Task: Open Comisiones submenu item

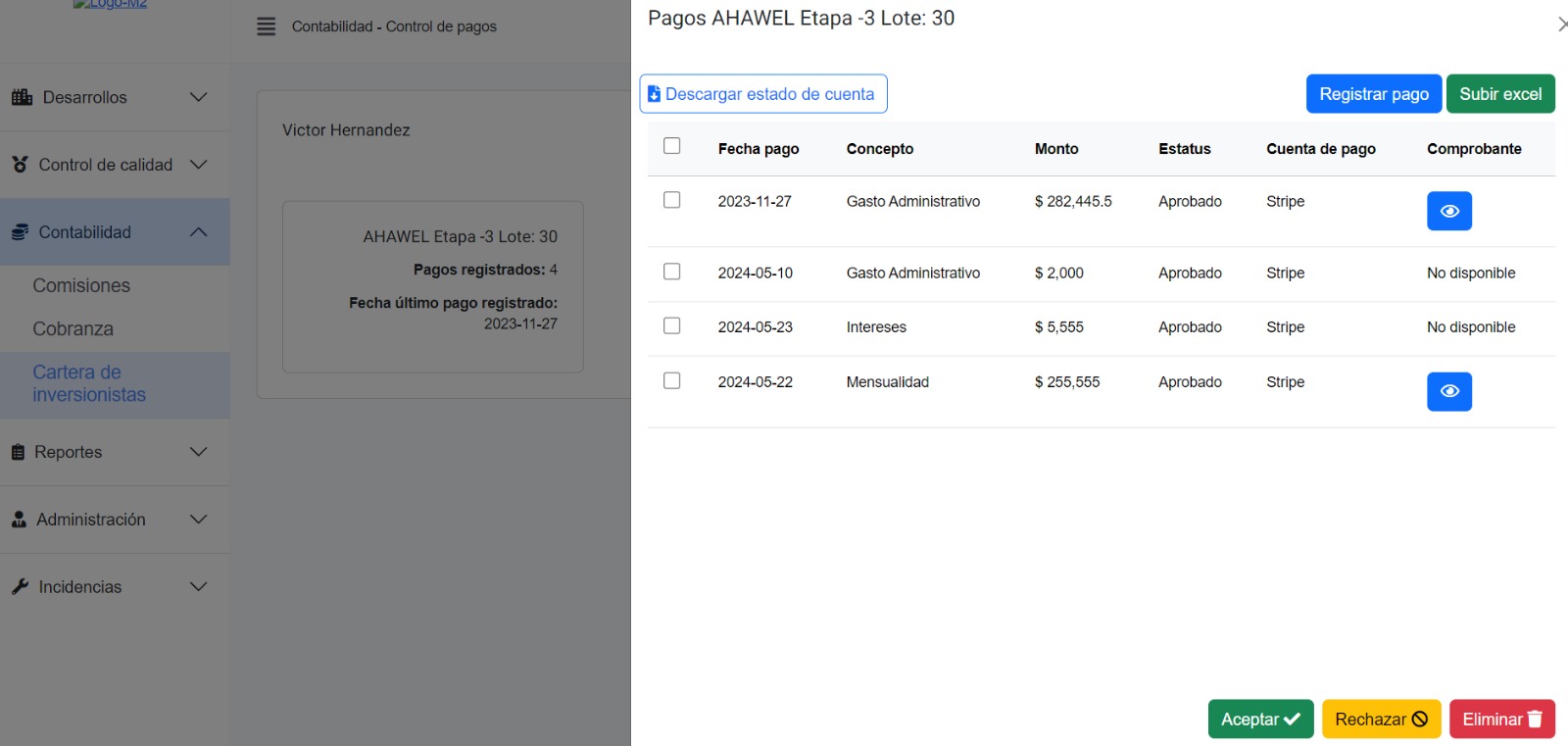Action: [x=81, y=285]
